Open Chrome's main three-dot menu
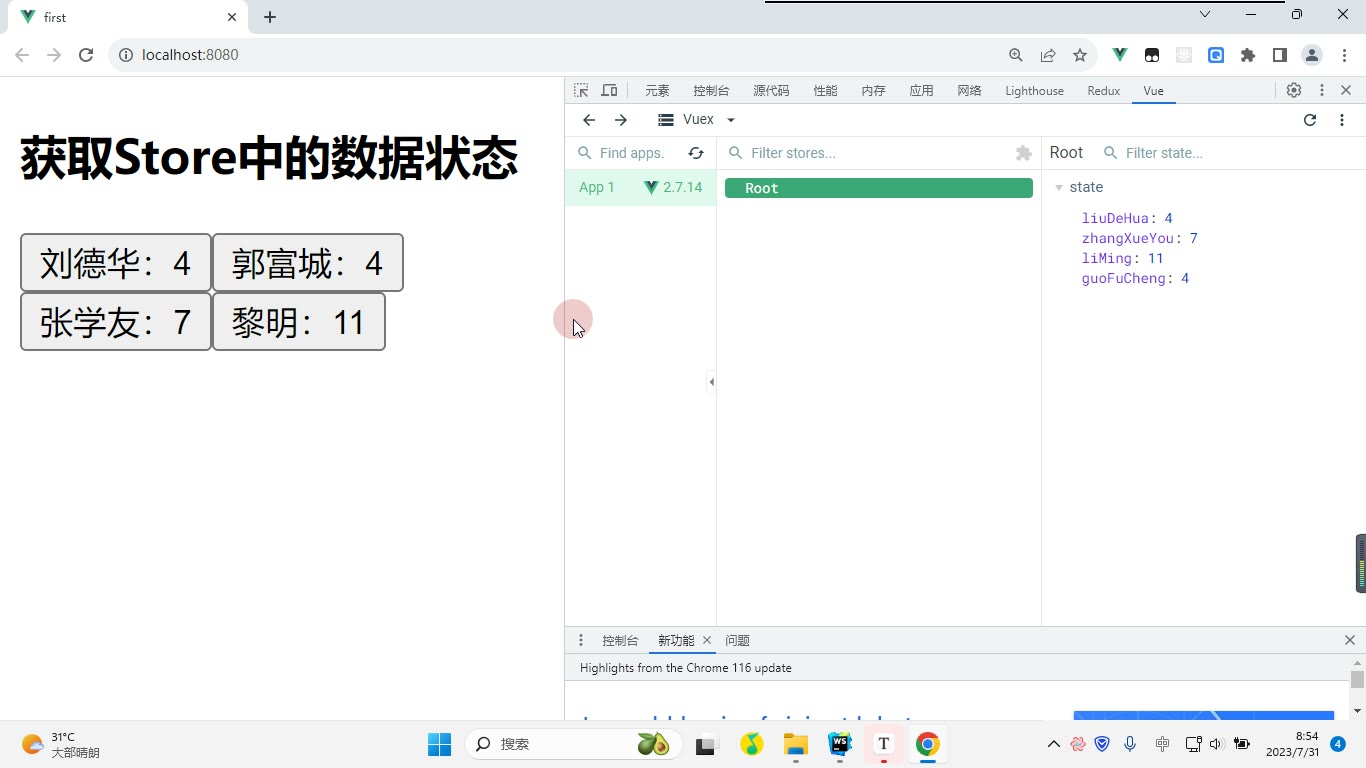This screenshot has height=768, width=1366. pyautogui.click(x=1344, y=55)
